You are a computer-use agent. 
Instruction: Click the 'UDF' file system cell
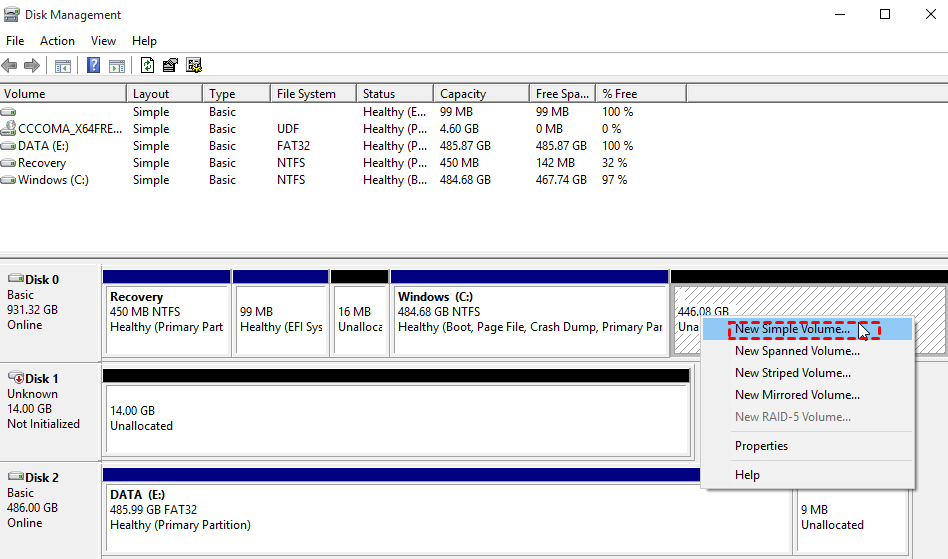click(288, 129)
